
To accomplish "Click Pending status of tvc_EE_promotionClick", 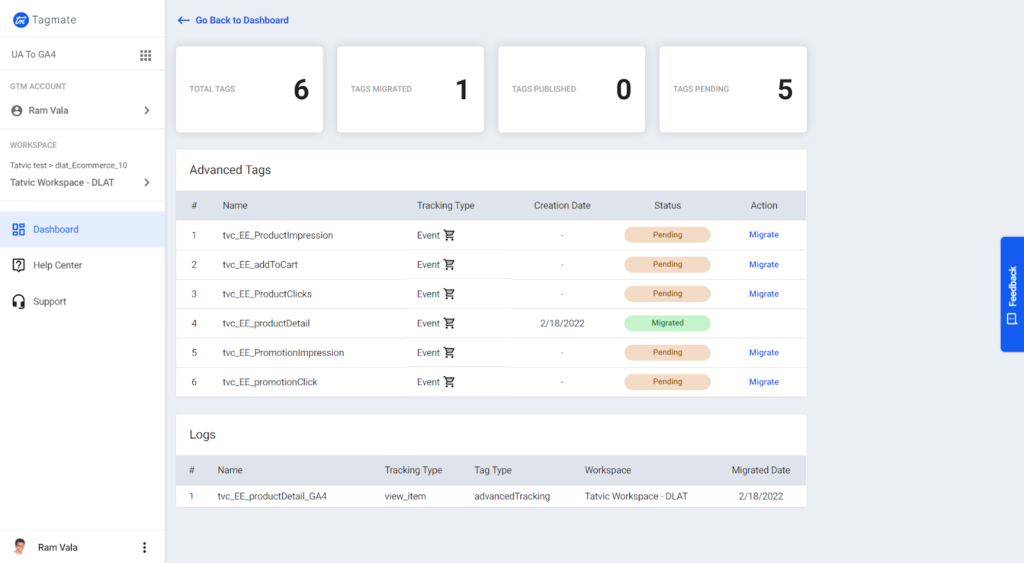I will [x=667, y=382].
